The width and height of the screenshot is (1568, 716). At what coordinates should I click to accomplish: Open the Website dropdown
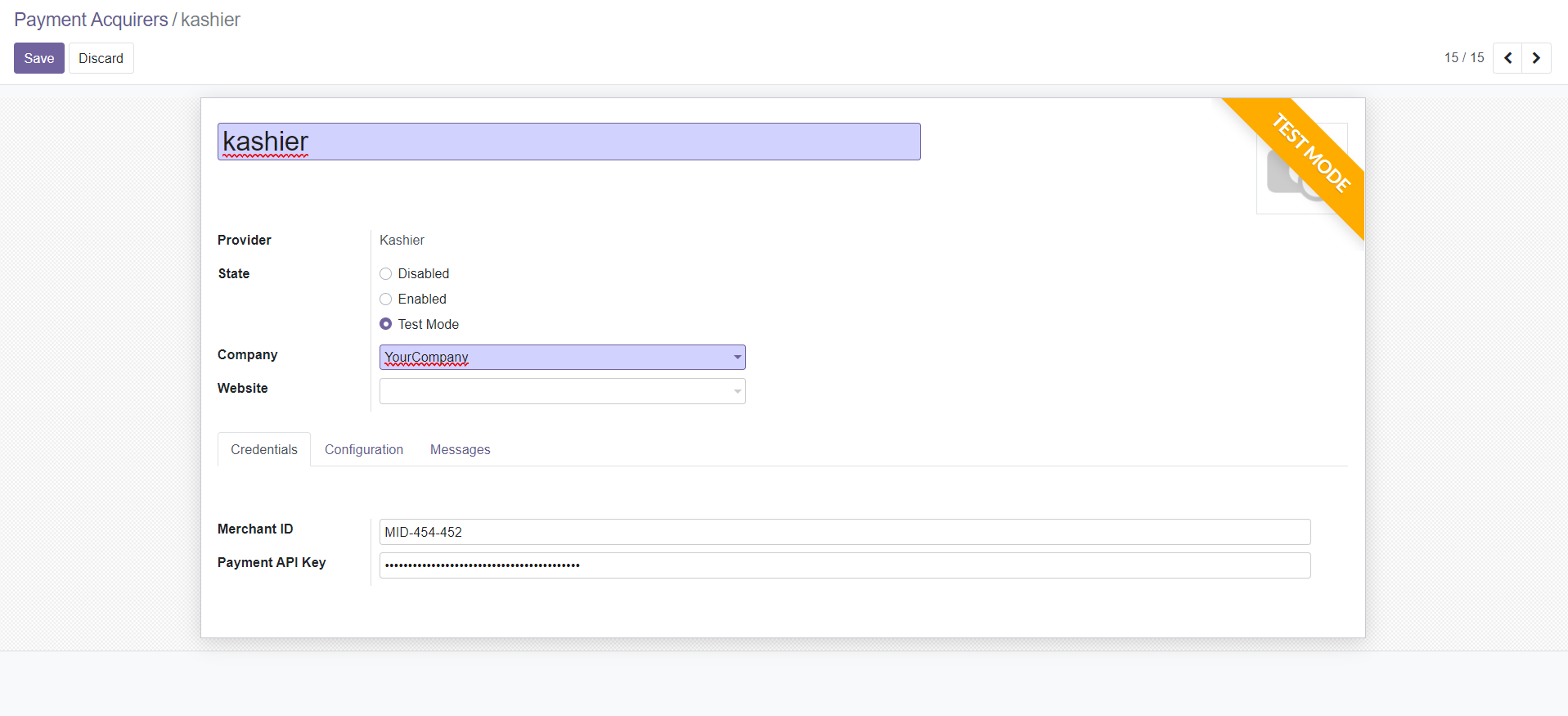click(563, 391)
